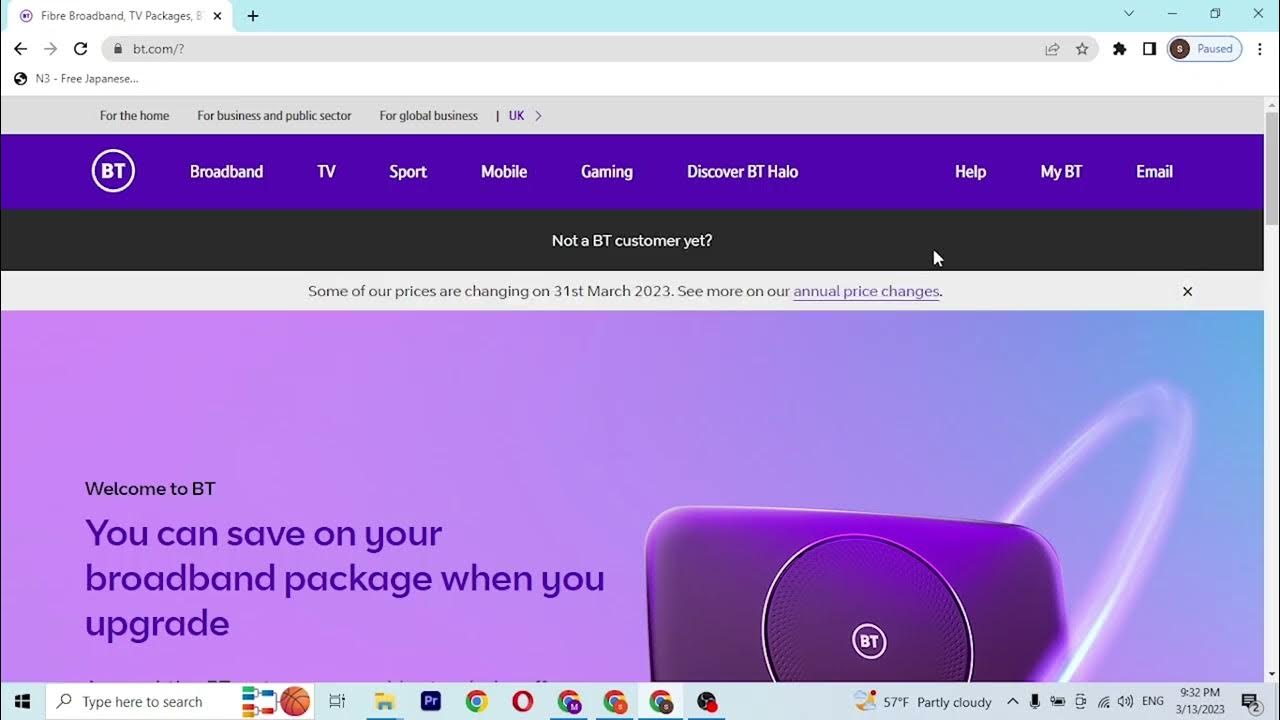This screenshot has width=1280, height=720.
Task: Open Discover BT Halo
Action: click(x=742, y=172)
